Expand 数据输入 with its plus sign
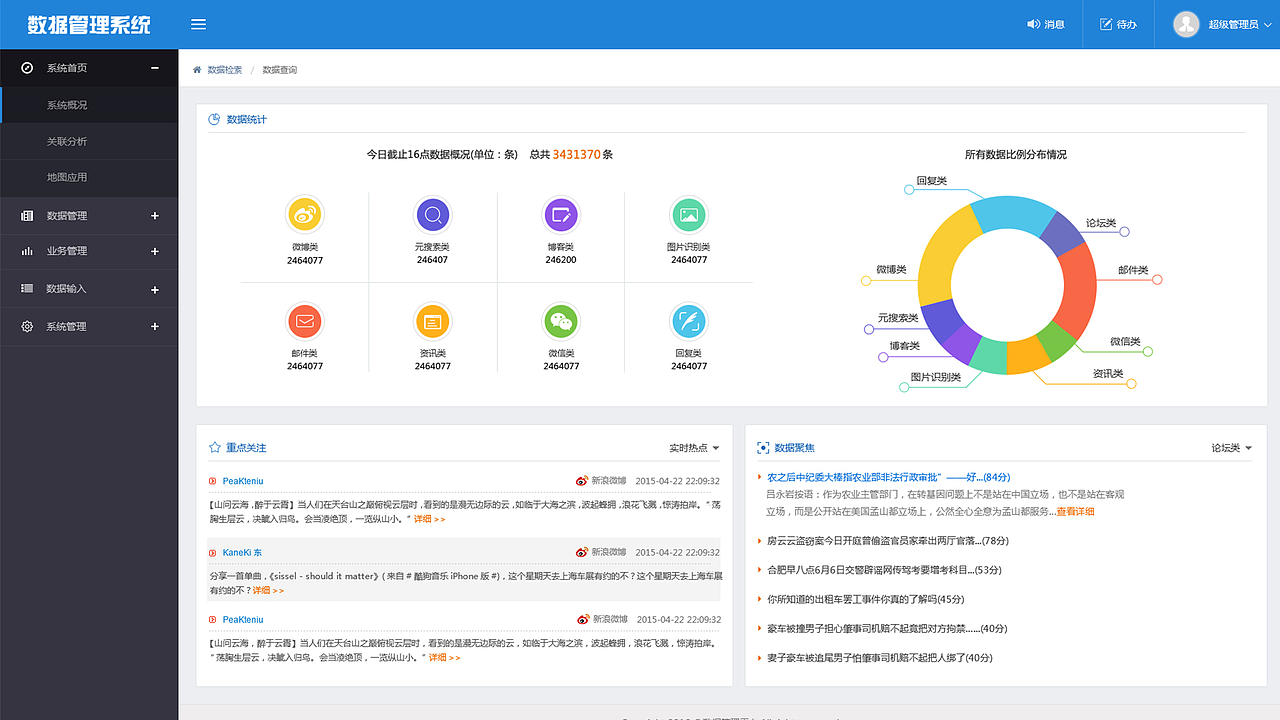The image size is (1280, 720). pyautogui.click(x=155, y=290)
